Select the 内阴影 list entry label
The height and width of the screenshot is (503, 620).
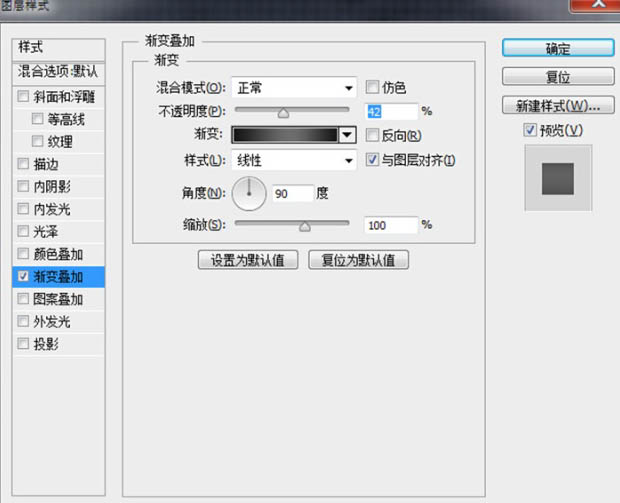tap(52, 186)
